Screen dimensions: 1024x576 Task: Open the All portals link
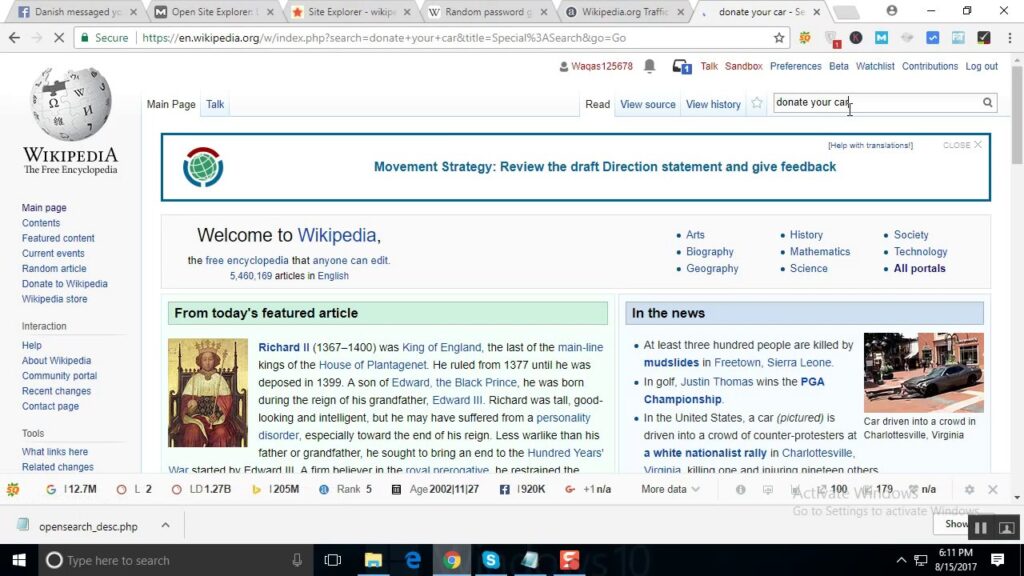(x=920, y=268)
